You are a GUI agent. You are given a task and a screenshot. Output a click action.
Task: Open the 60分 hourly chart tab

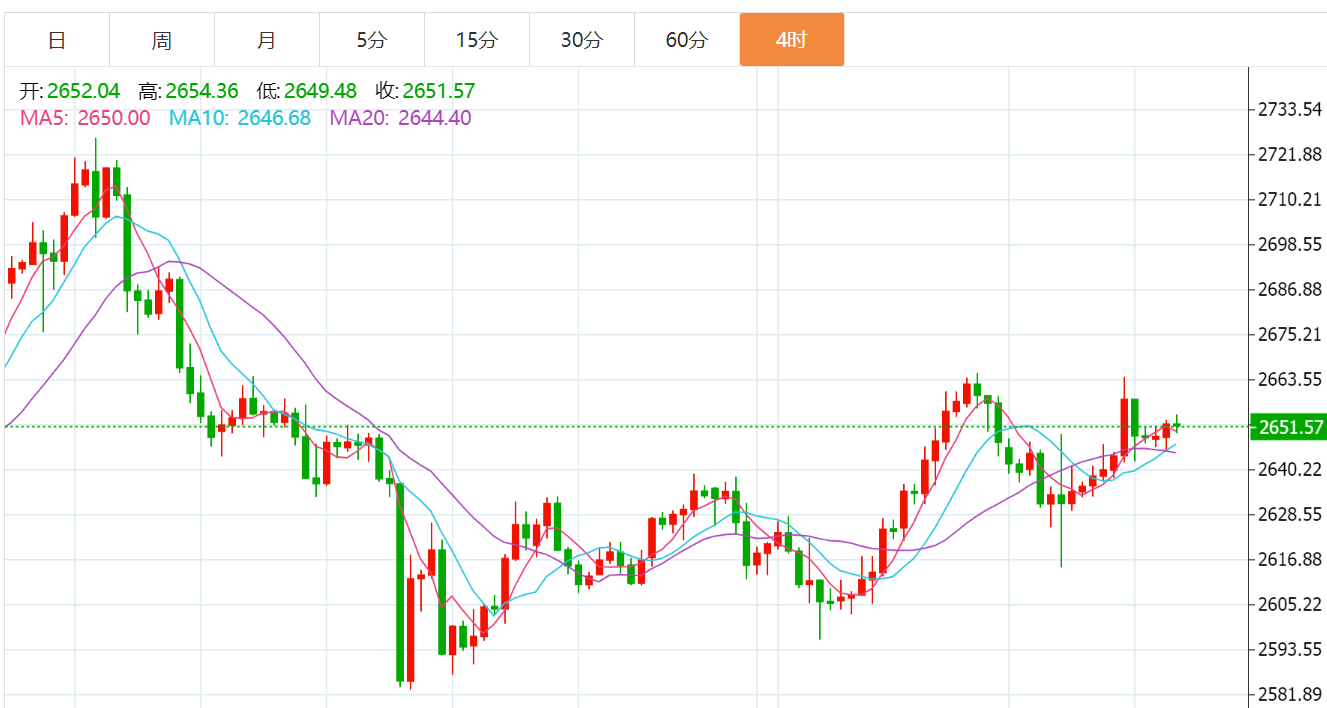(x=687, y=40)
